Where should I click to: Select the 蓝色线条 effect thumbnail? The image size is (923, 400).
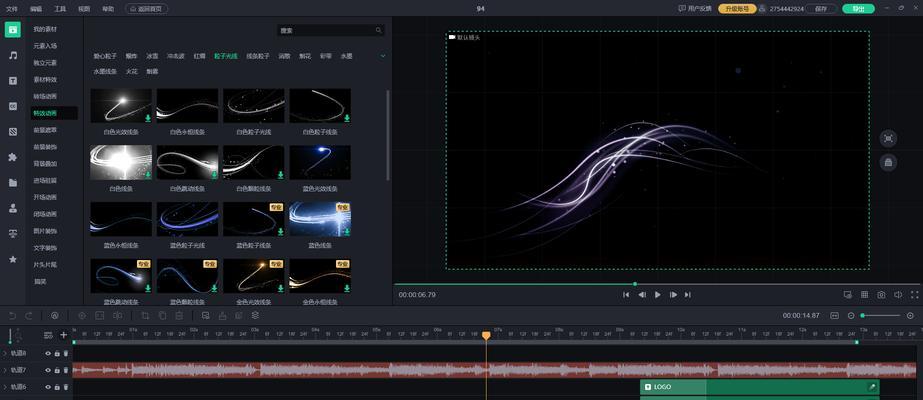(320, 219)
